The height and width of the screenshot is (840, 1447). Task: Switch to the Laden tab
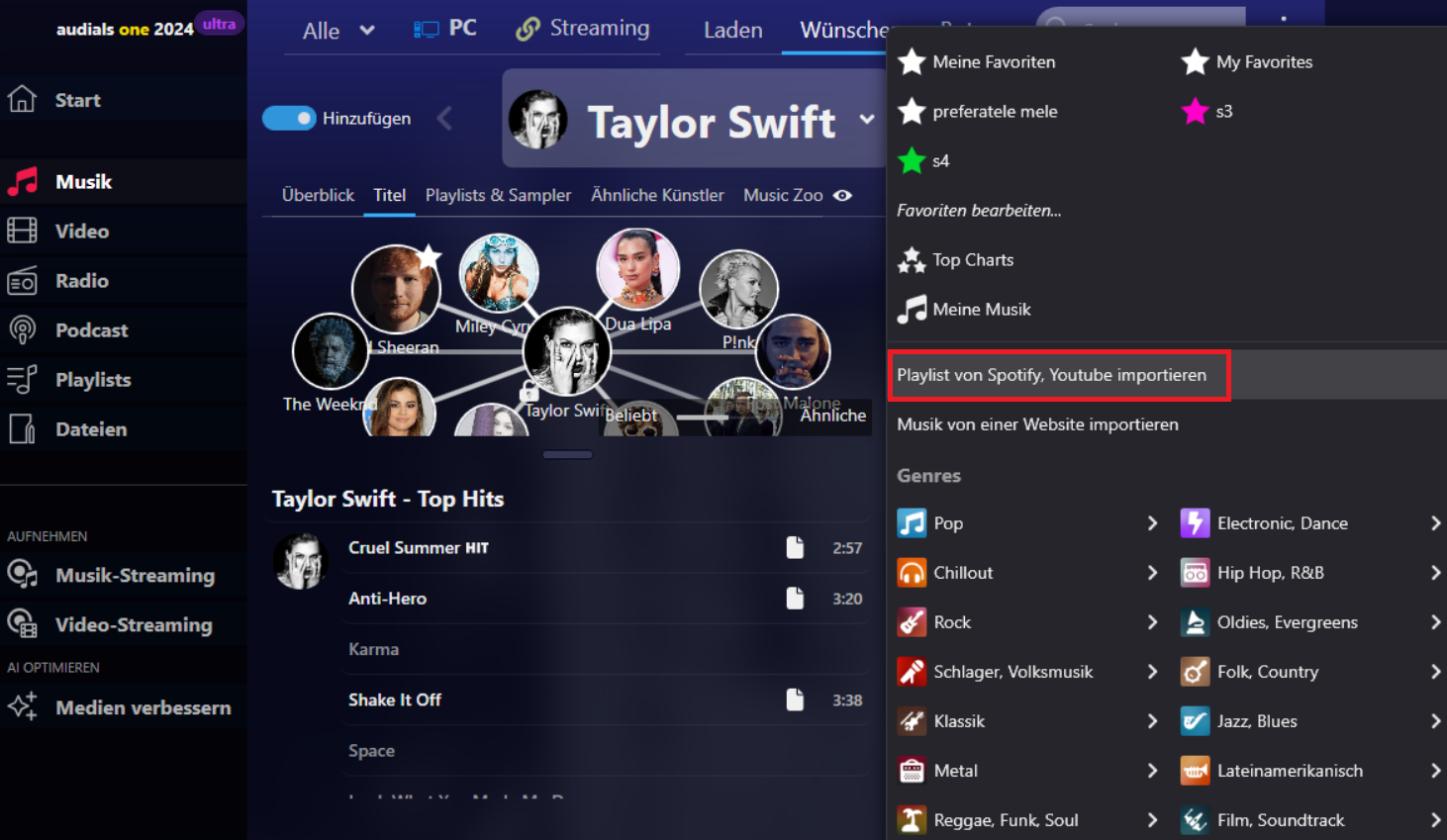coord(732,31)
